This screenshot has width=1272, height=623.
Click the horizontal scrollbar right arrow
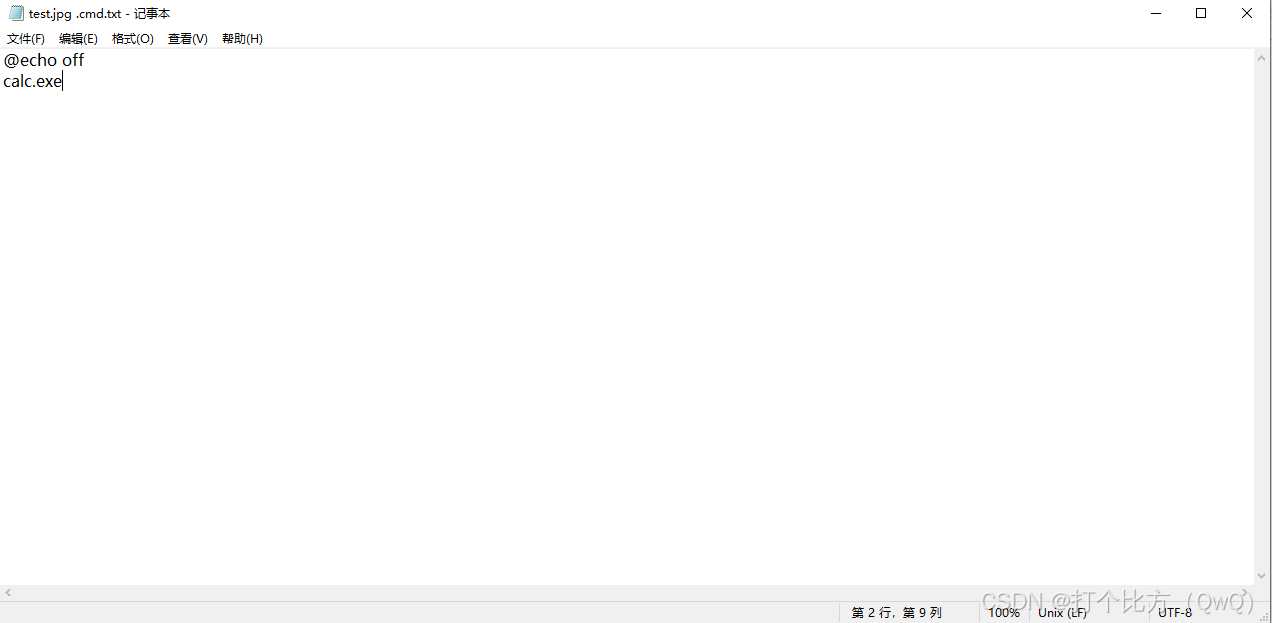[1245, 593]
